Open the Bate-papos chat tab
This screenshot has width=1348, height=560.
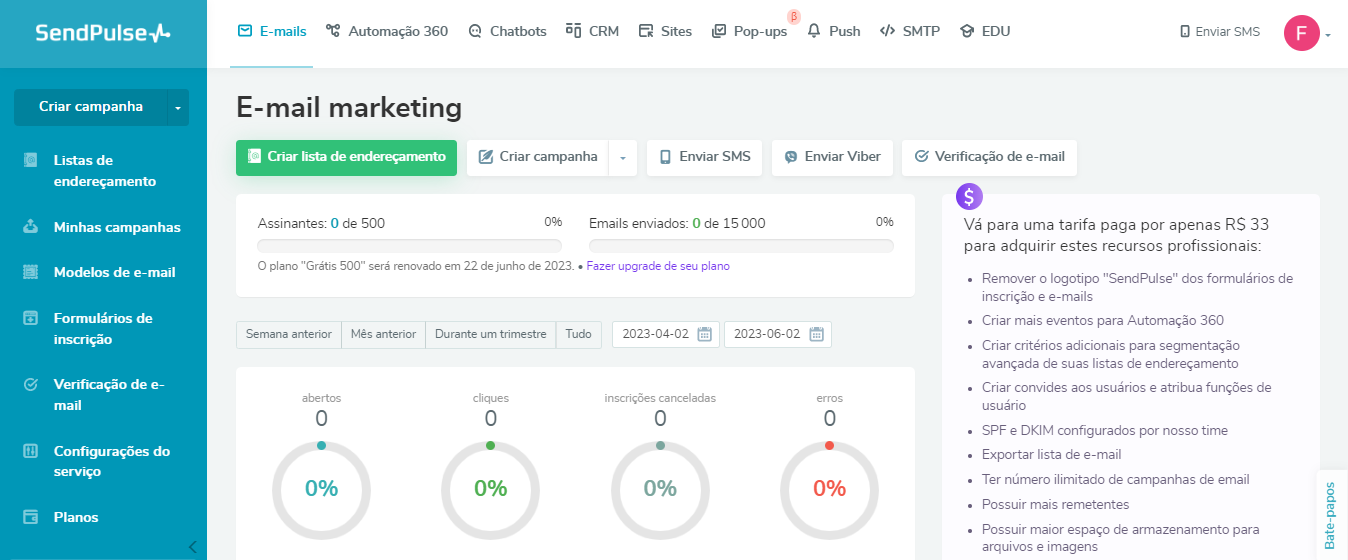click(x=1331, y=515)
